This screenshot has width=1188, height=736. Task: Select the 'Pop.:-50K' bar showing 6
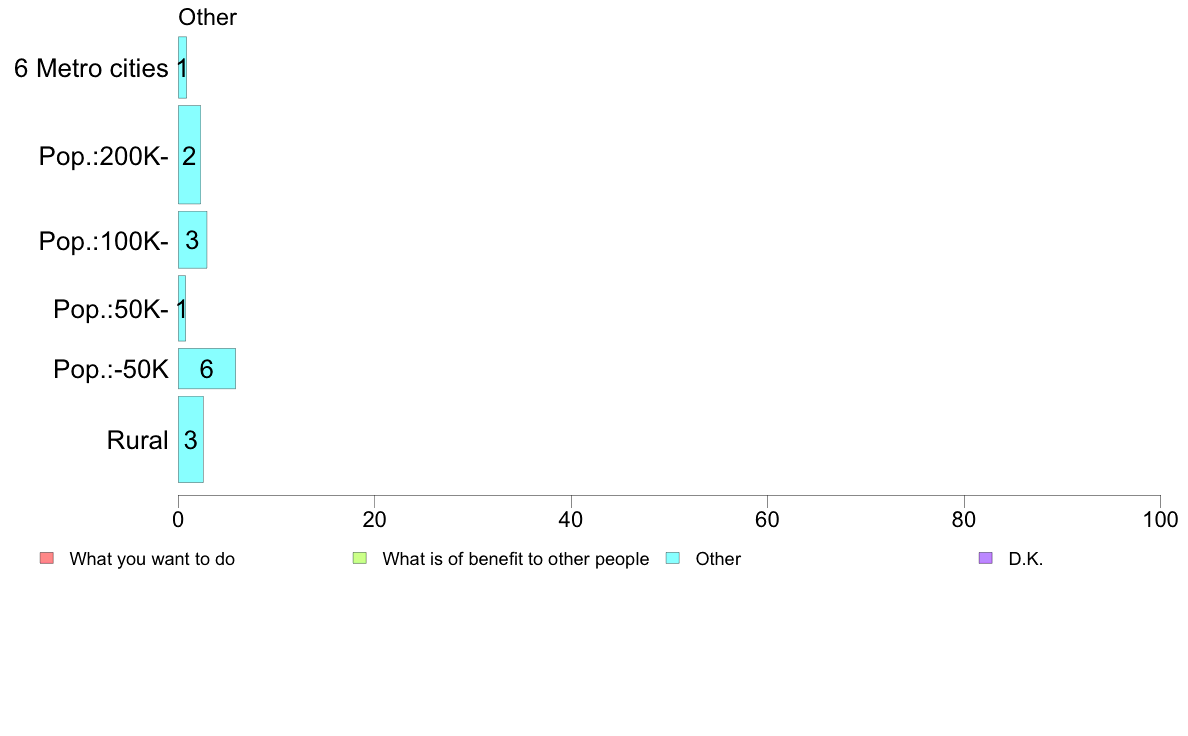[207, 368]
